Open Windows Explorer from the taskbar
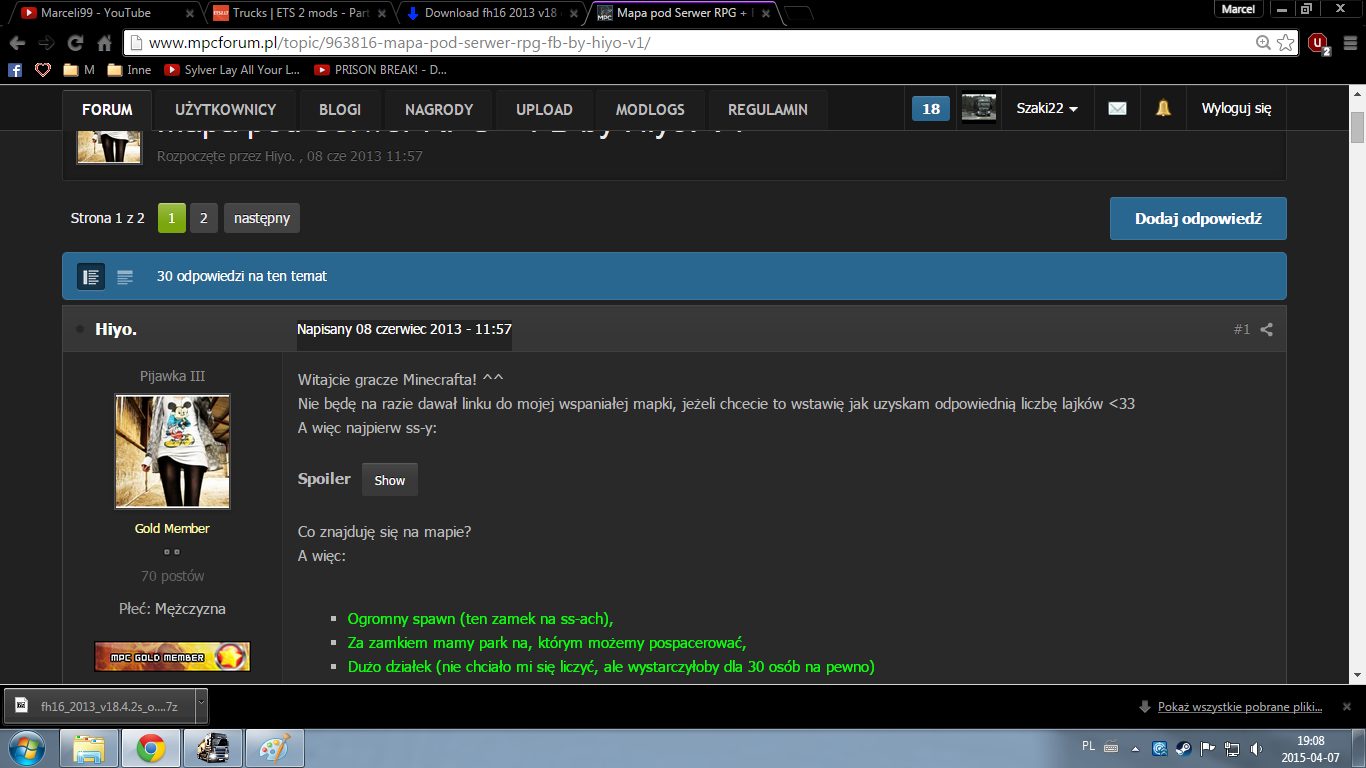Image resolution: width=1366 pixels, height=768 pixels. click(x=89, y=748)
